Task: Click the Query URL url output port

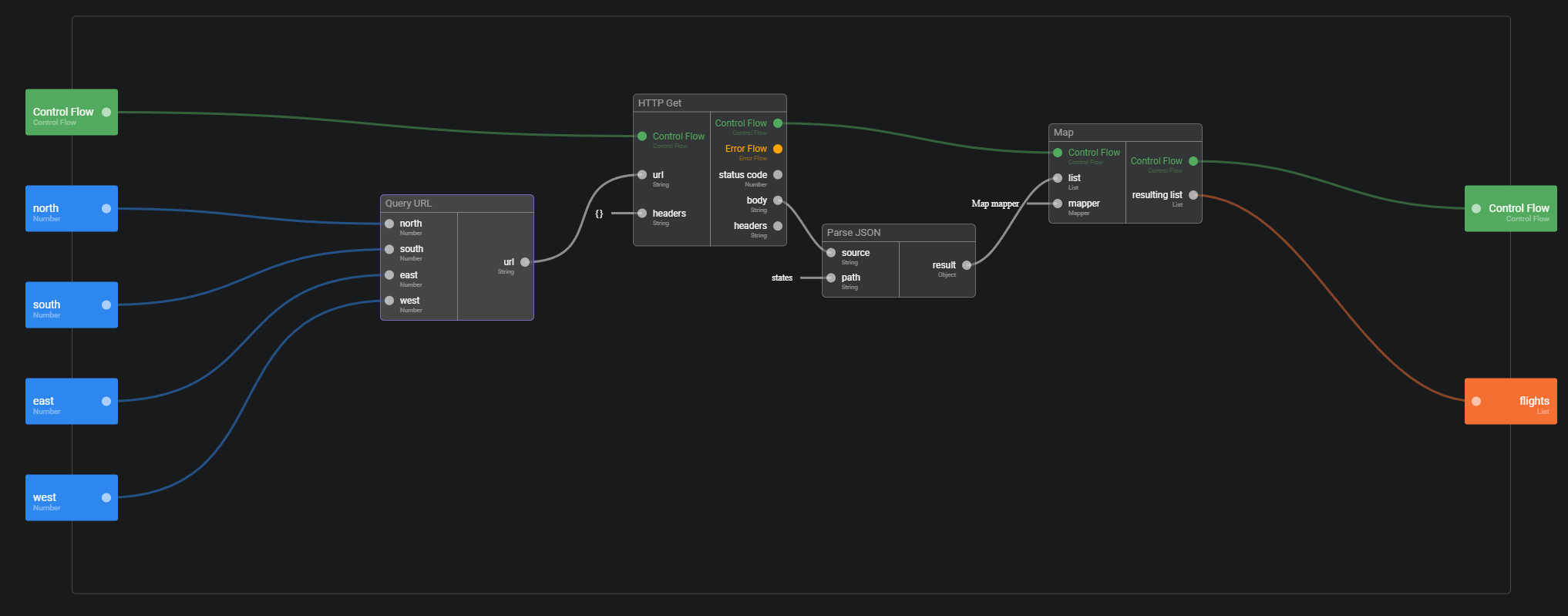Action: [525, 262]
